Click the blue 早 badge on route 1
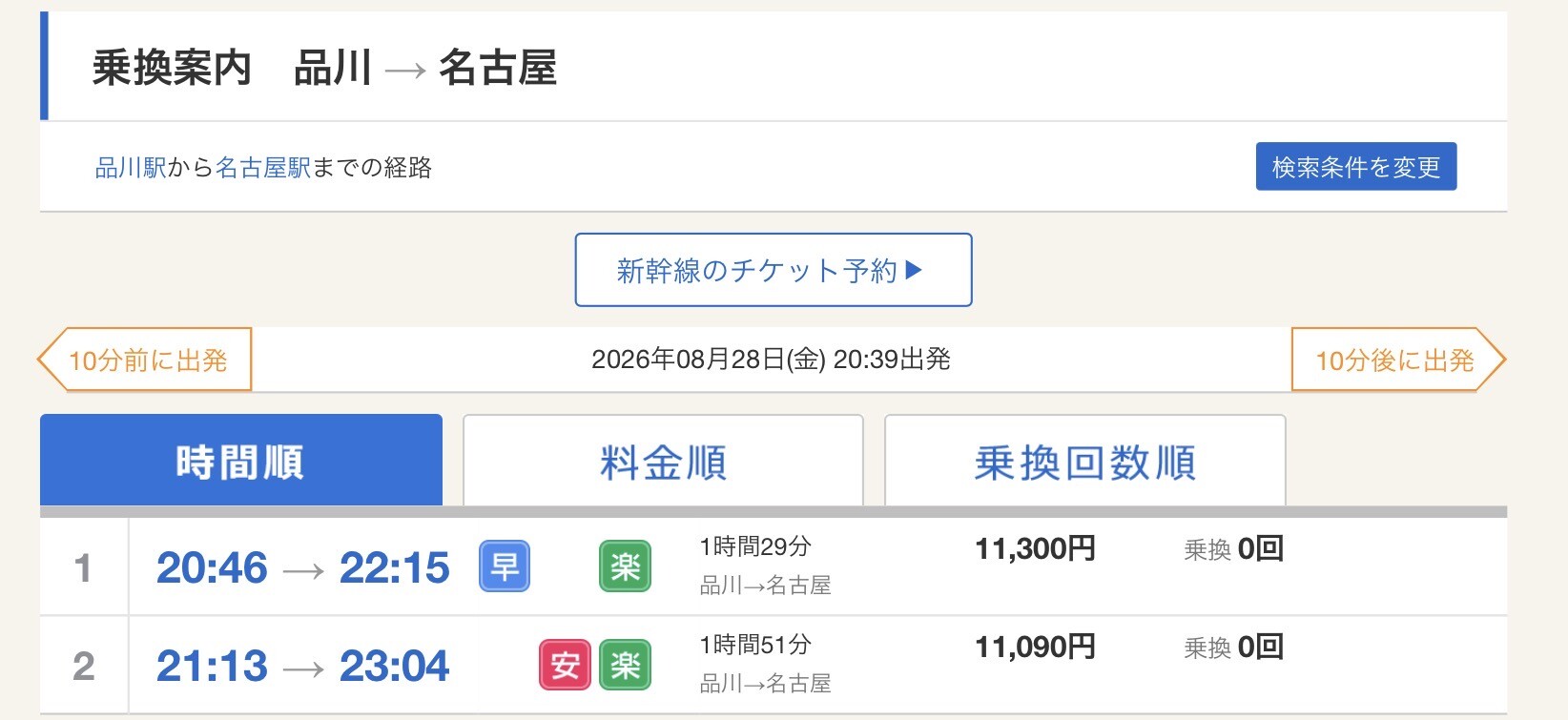Image resolution: width=1568 pixels, height=720 pixels. (x=504, y=566)
